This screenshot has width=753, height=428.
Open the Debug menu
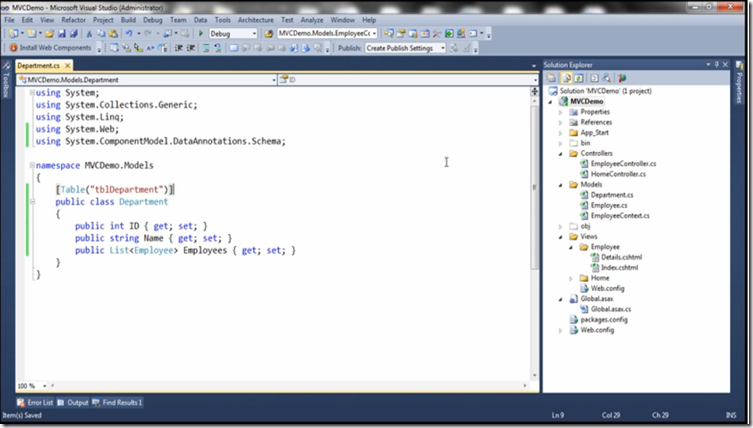[152, 20]
